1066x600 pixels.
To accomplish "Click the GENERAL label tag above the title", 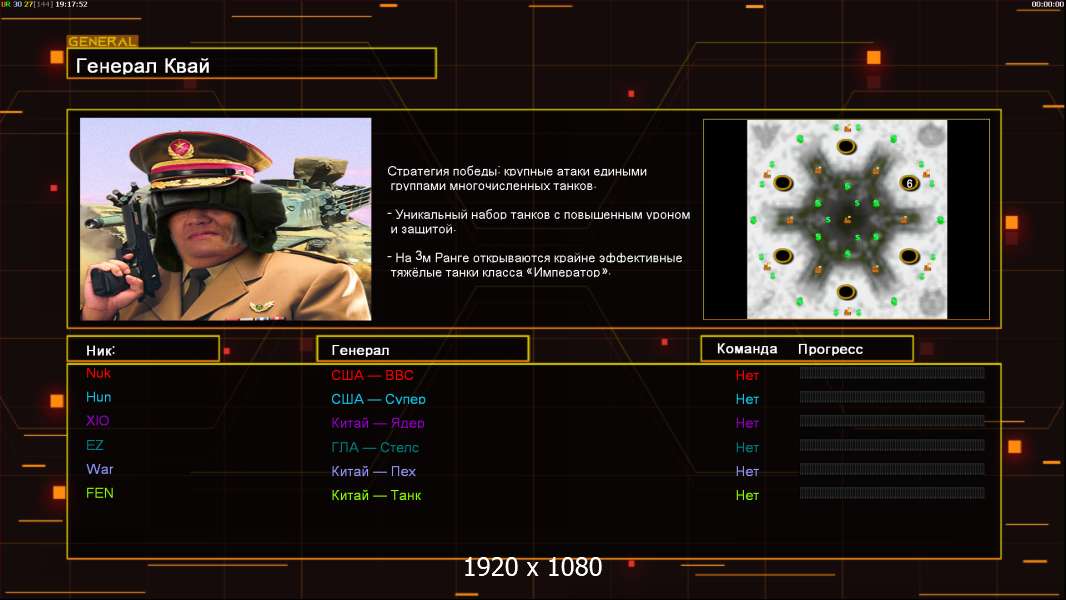I will pyautogui.click(x=102, y=42).
